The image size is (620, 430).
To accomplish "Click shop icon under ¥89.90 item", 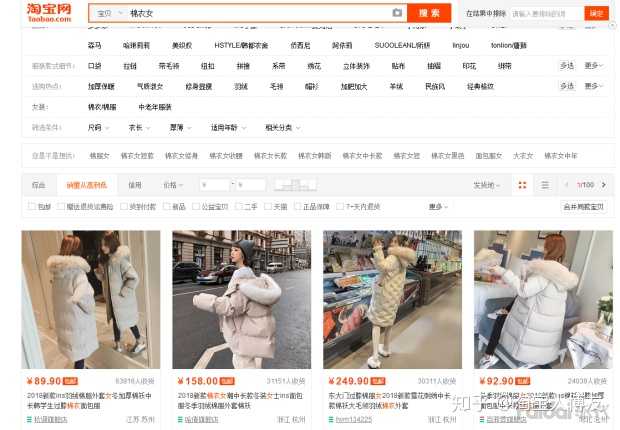I will point(29,419).
